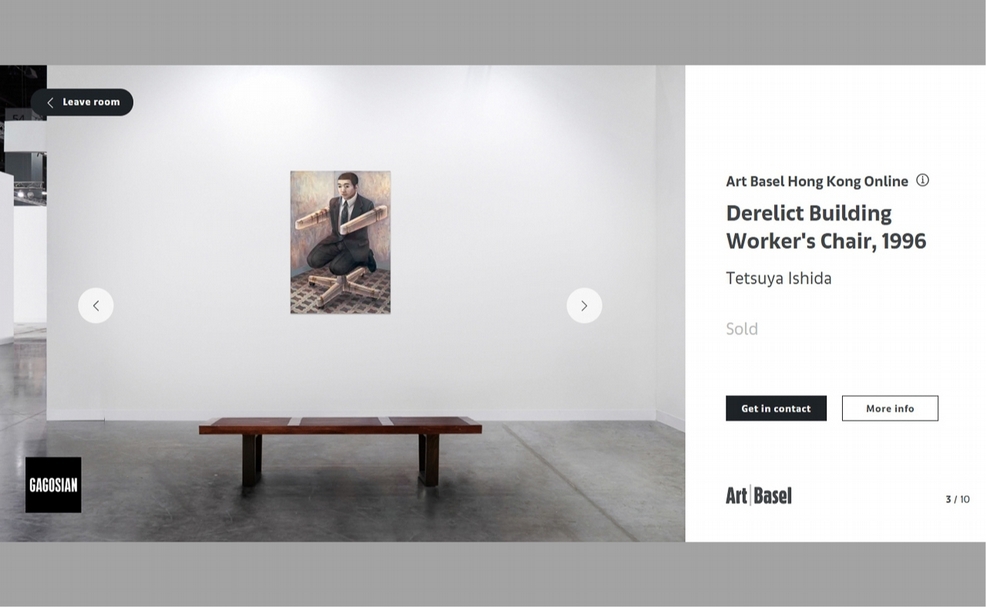Viewport: 986px width, 607px height.
Task: Click the title Derelict Building Worker's Chair
Action: coord(826,227)
